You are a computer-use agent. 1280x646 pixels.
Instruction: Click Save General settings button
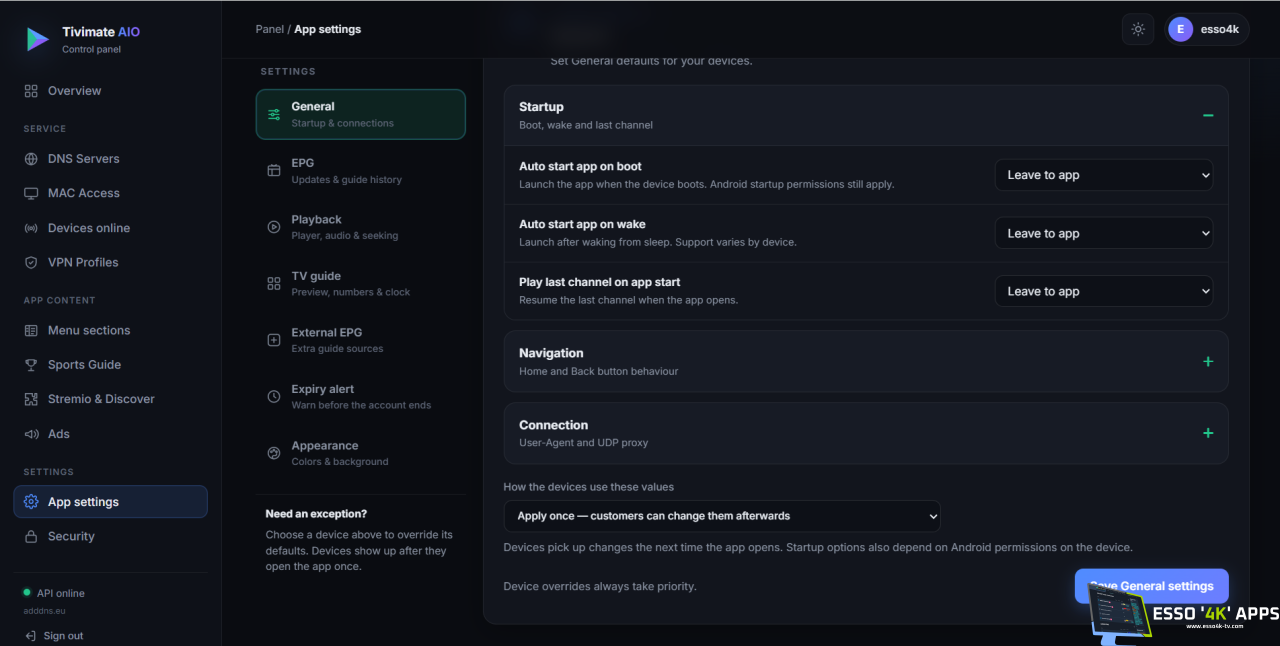click(1151, 586)
